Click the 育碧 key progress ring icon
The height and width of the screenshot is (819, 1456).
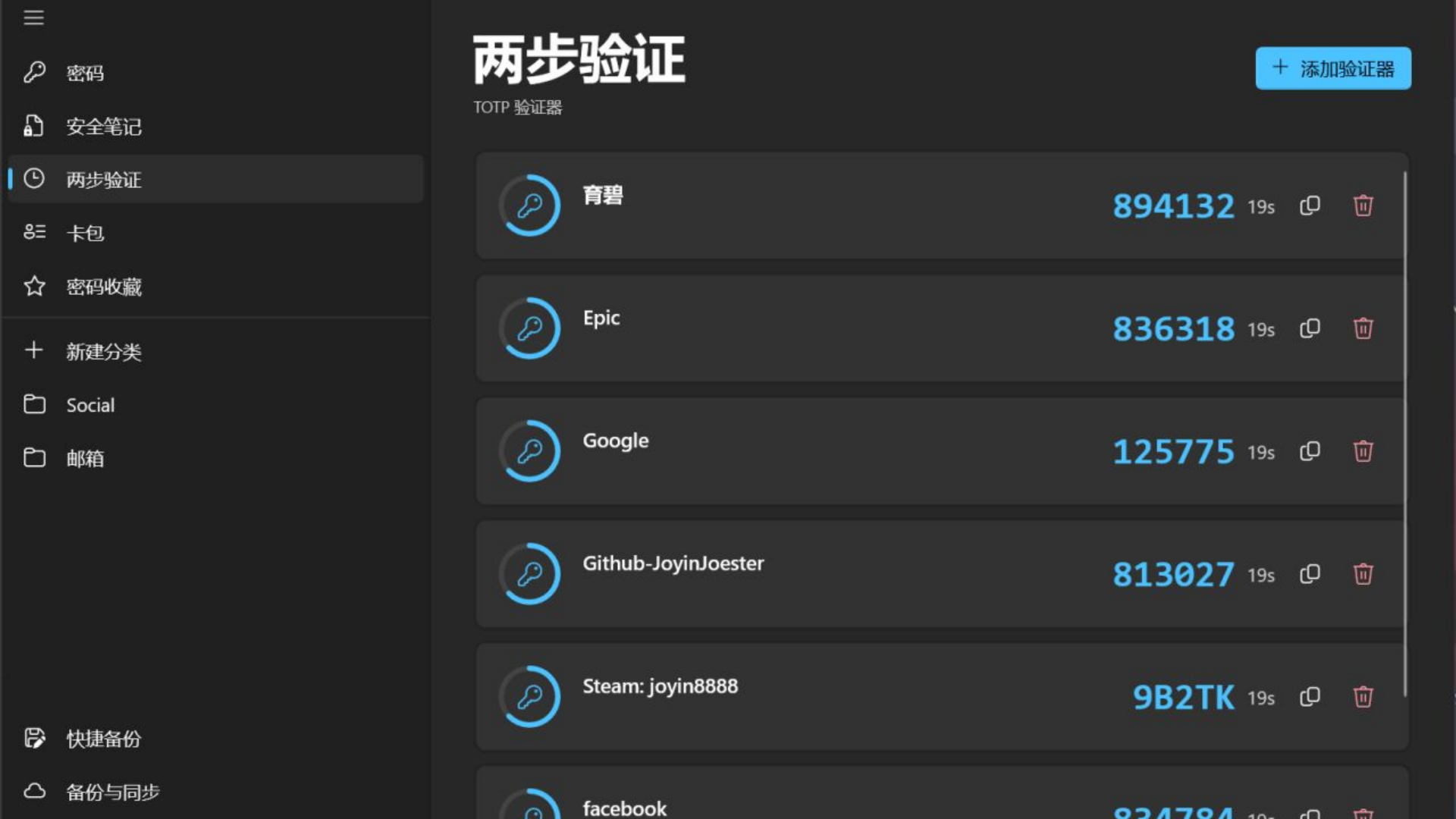click(x=529, y=206)
